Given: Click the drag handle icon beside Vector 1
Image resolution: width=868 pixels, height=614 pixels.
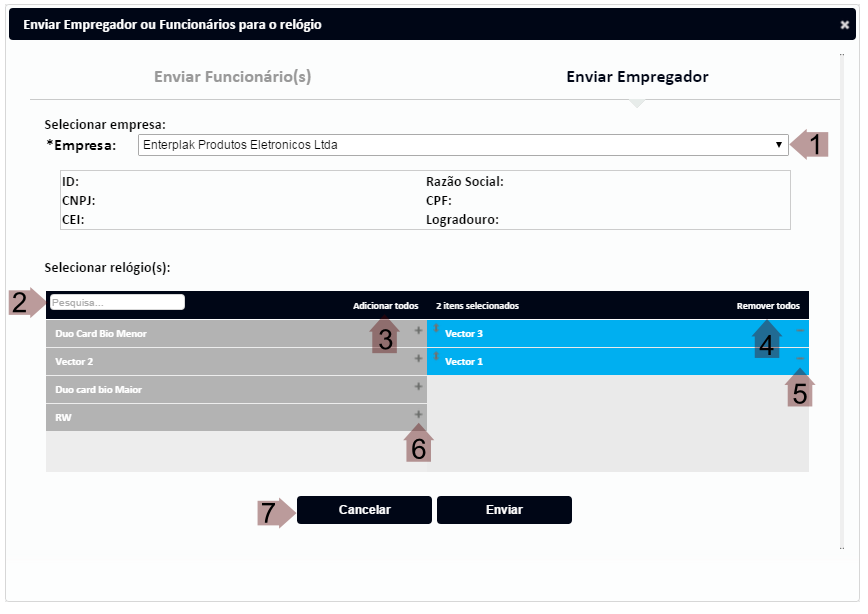Looking at the screenshot, I should pyautogui.click(x=436, y=357).
